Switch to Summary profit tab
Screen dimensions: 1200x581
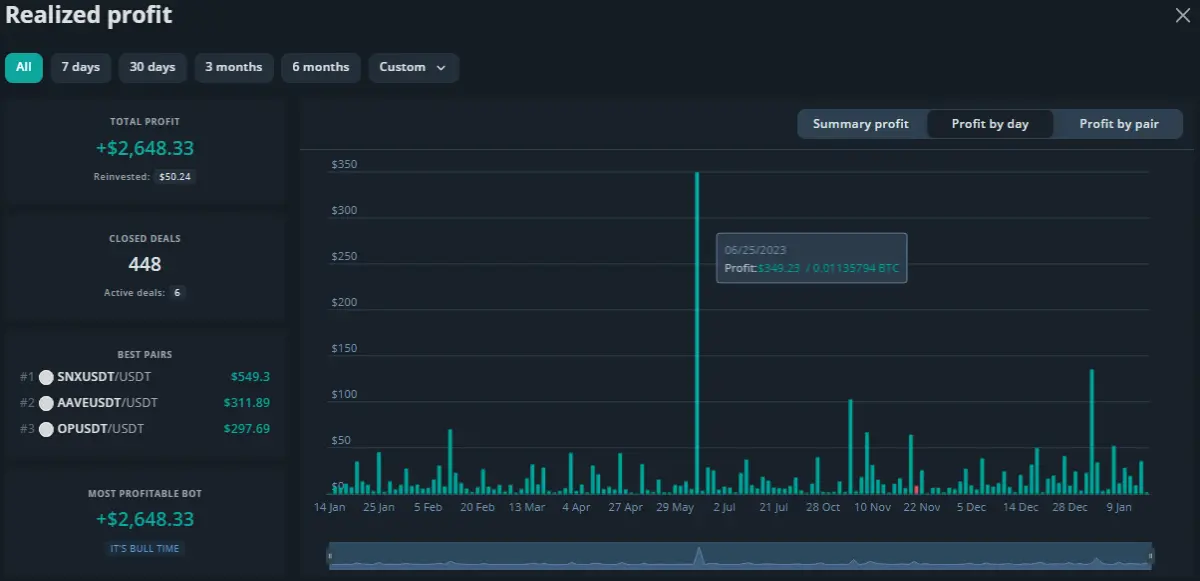(x=861, y=124)
